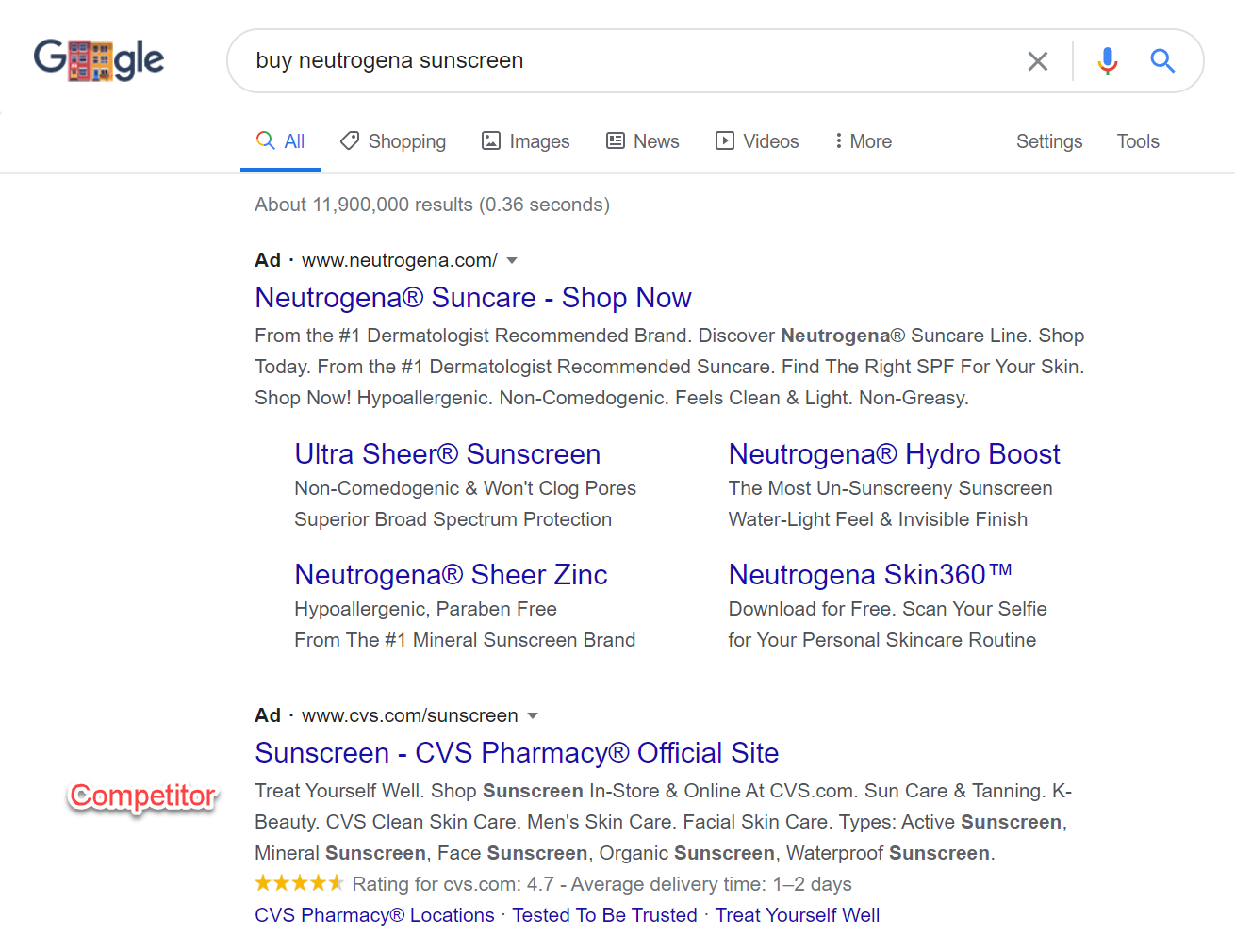Click 'The Most Un-Sunscreeny Sunscreen' text

tap(891, 488)
